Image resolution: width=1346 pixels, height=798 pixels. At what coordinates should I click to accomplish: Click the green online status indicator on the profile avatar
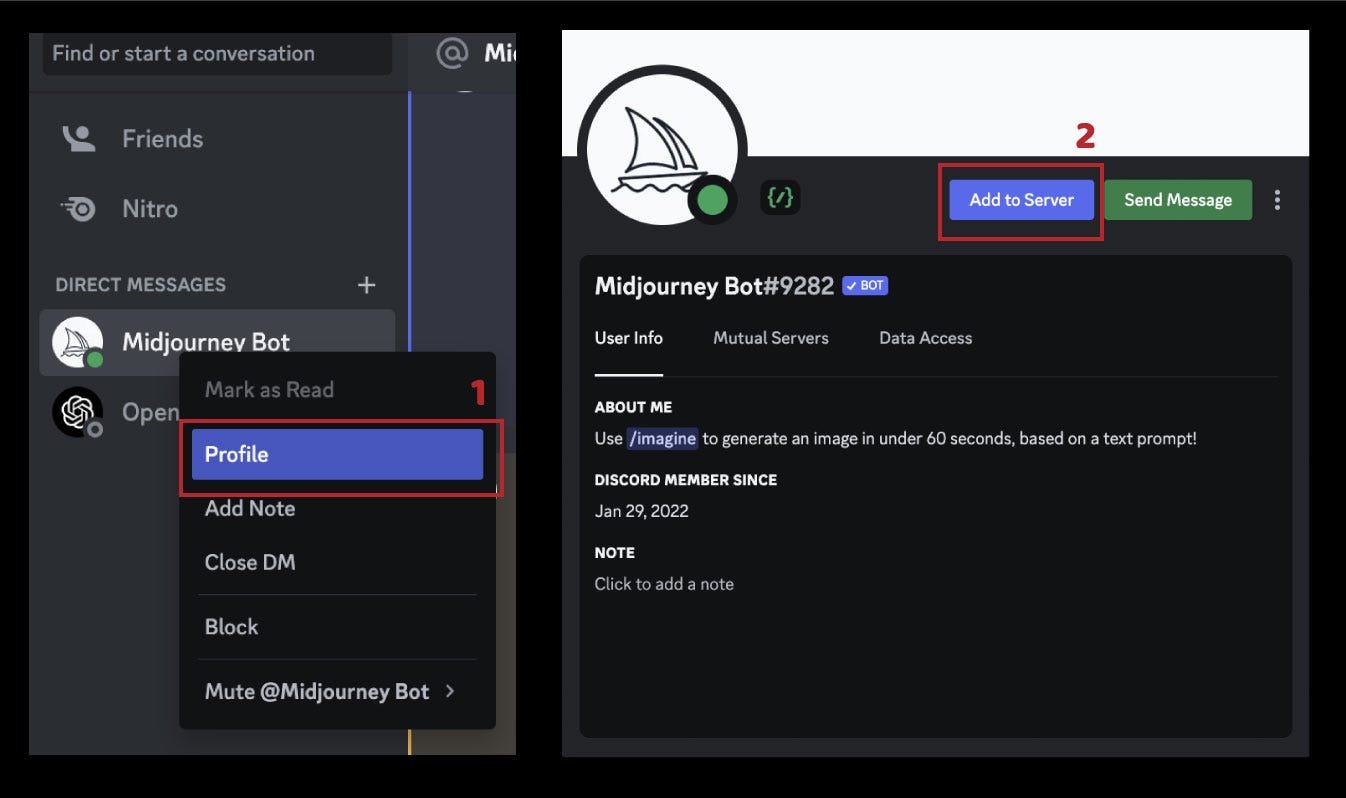pyautogui.click(x=712, y=200)
